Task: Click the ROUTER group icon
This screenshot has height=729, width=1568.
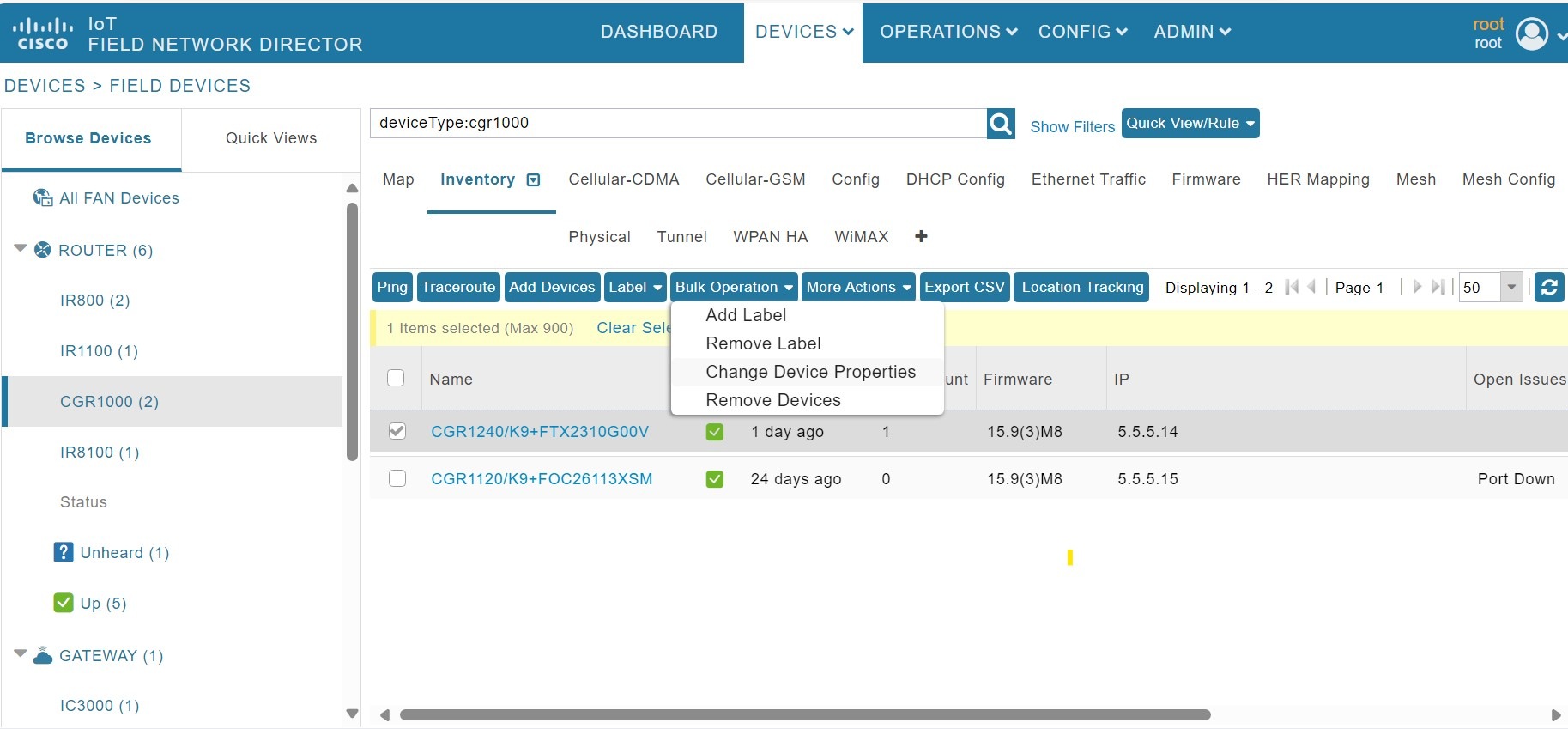Action: [42, 250]
